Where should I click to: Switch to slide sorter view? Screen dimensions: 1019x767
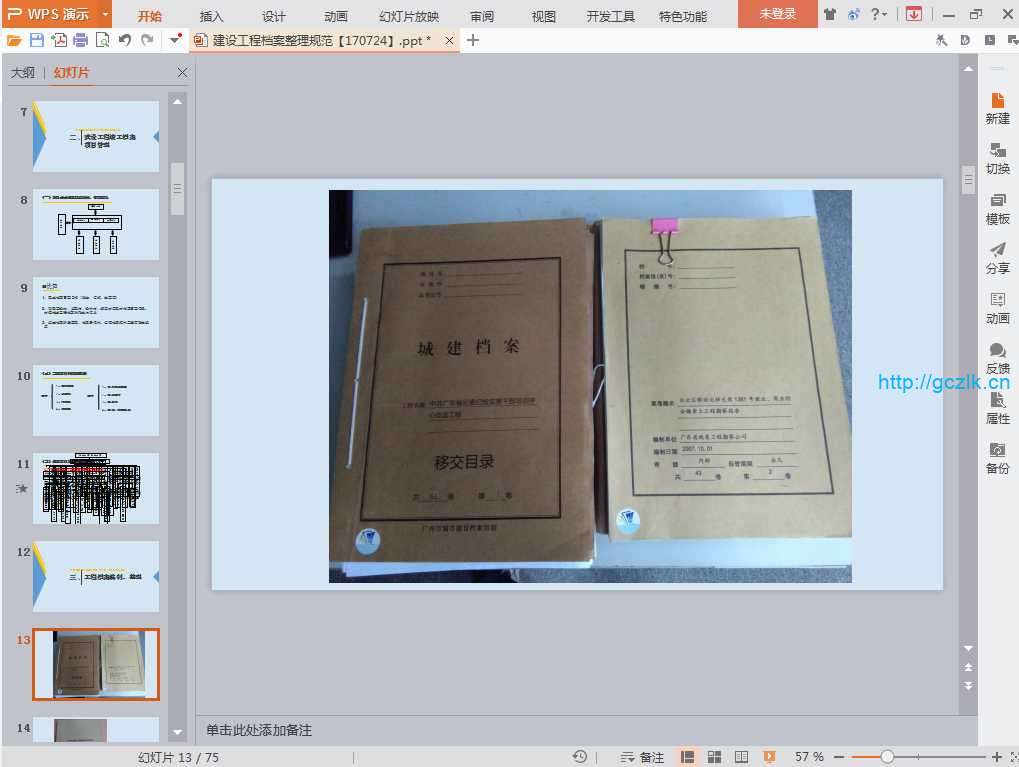(x=715, y=757)
